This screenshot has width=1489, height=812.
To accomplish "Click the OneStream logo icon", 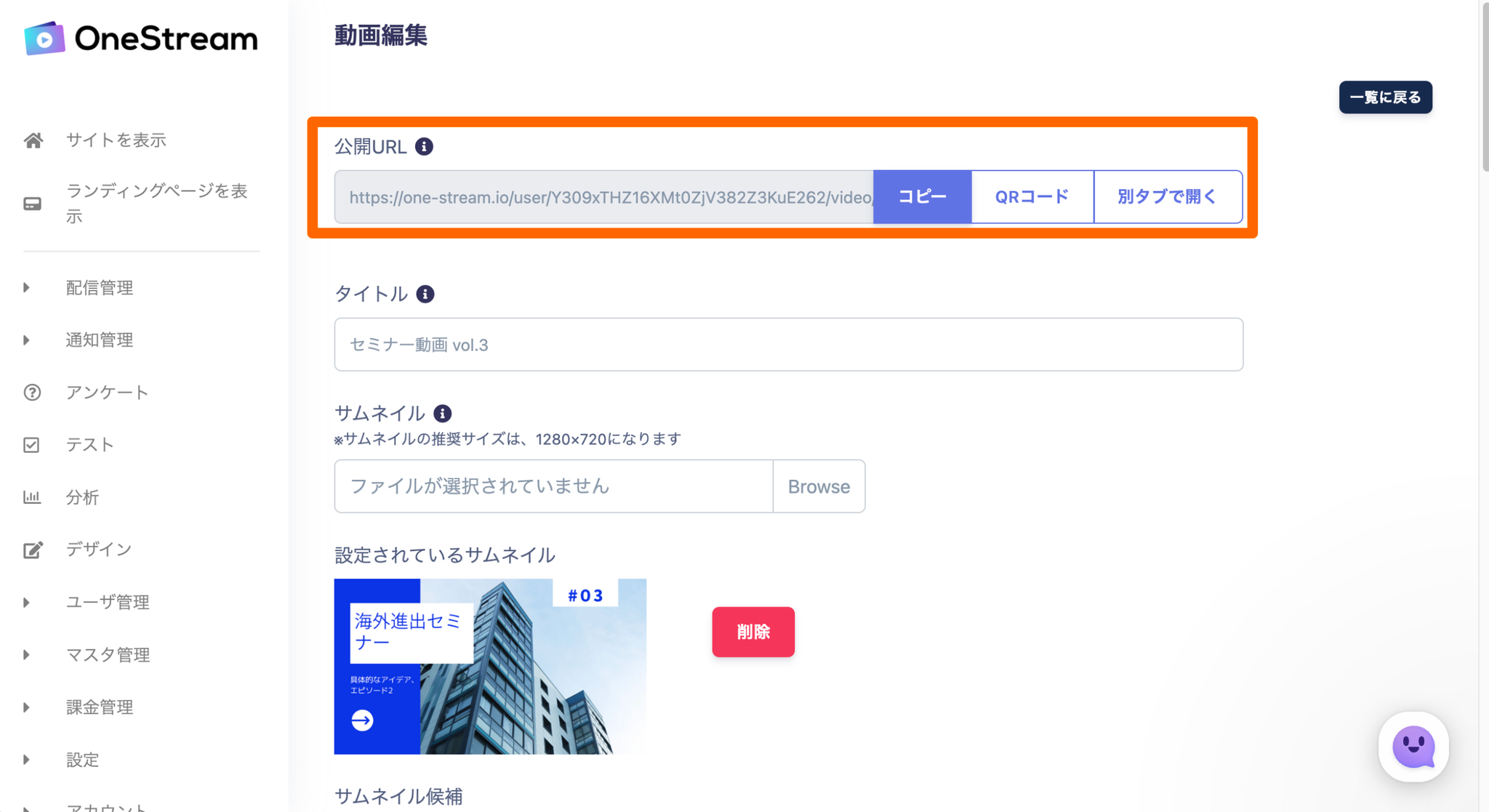I will pyautogui.click(x=44, y=39).
